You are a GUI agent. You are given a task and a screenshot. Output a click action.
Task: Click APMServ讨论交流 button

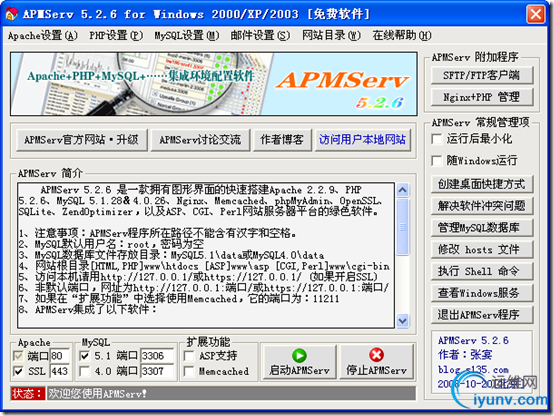(x=200, y=140)
